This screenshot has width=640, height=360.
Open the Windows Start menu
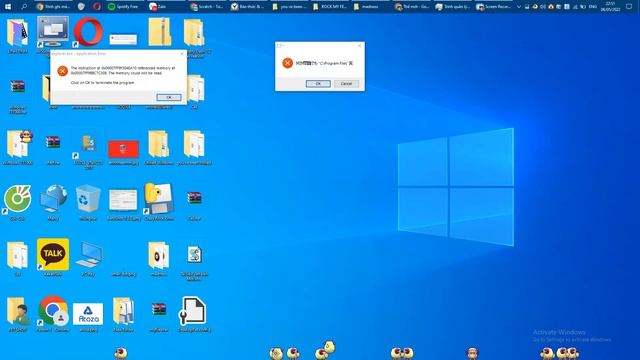point(8,7)
